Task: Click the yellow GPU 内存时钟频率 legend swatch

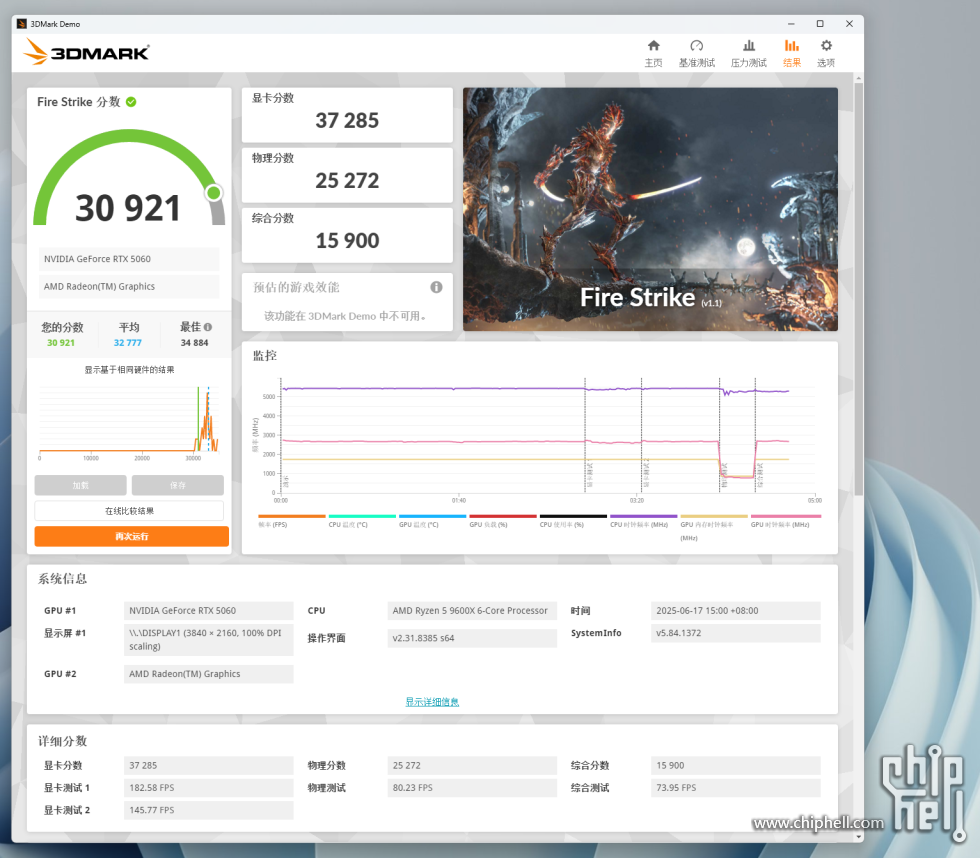Action: click(714, 516)
